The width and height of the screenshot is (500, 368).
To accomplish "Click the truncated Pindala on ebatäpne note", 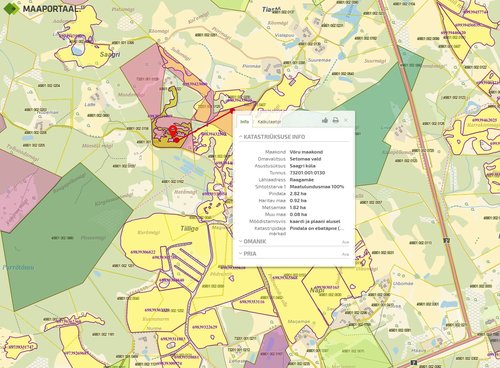I will (317, 228).
